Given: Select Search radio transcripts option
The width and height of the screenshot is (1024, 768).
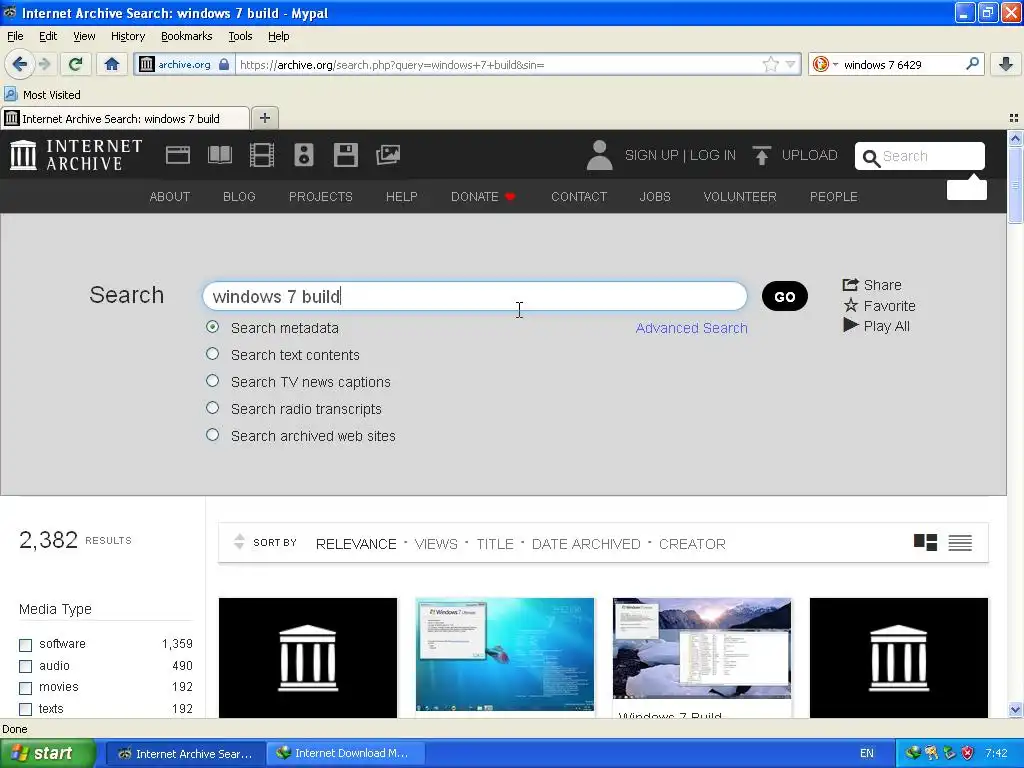Looking at the screenshot, I should [212, 408].
